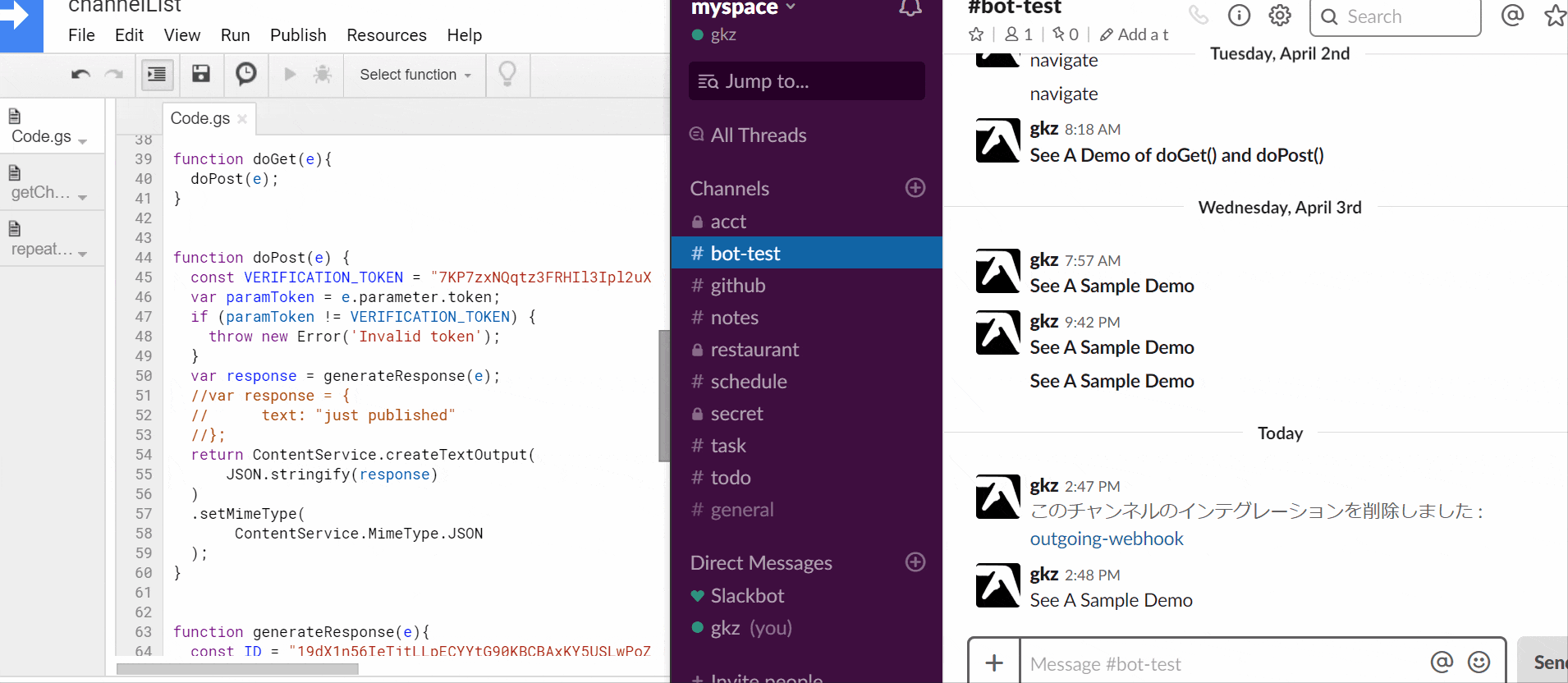Close the Code.gs editor tab
1568x683 pixels.
tap(242, 119)
